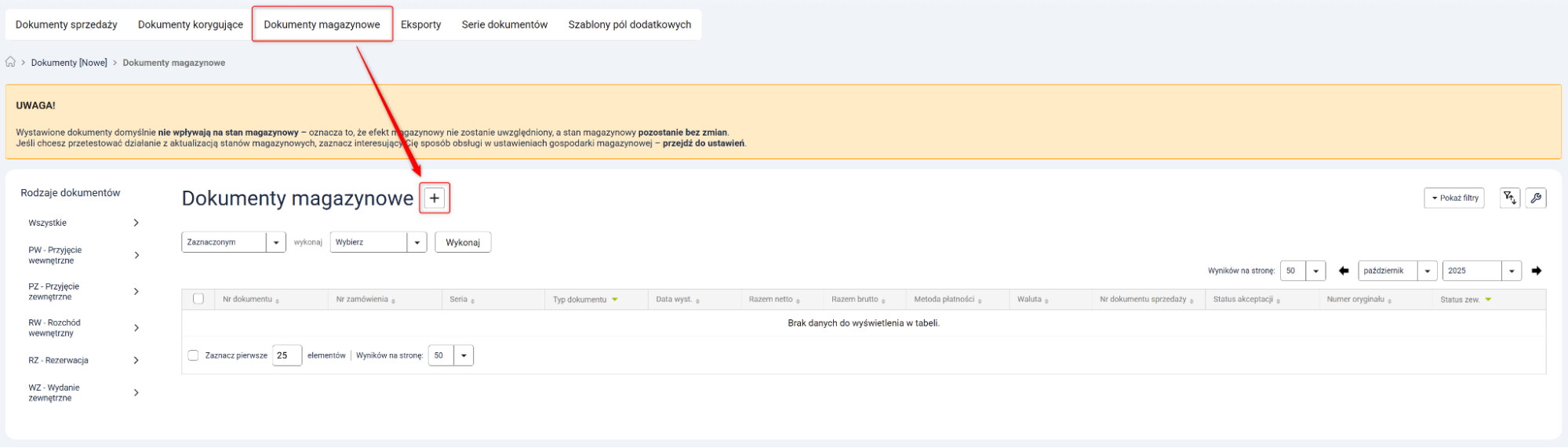Click the home icon in breadcrumb
This screenshot has width=1568, height=448.
(11, 63)
